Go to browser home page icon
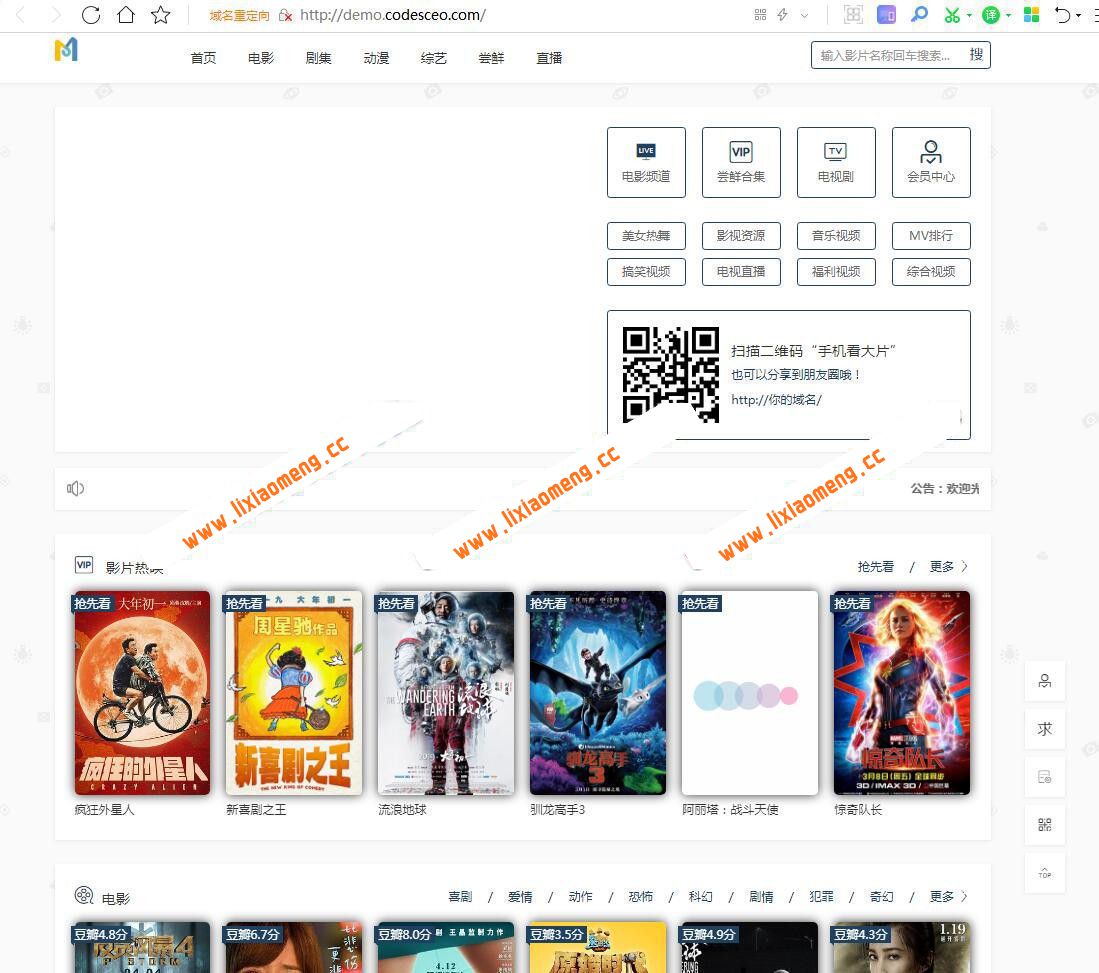 coord(126,15)
